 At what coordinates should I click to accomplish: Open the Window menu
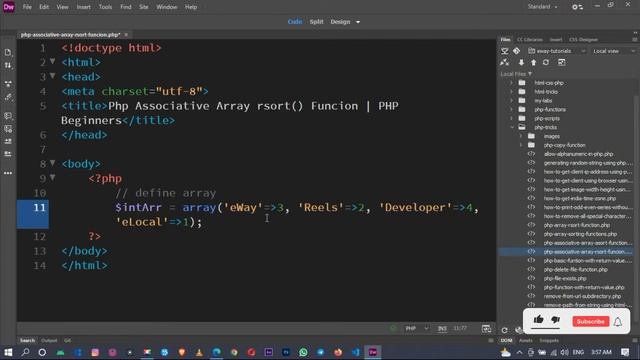point(167,7)
